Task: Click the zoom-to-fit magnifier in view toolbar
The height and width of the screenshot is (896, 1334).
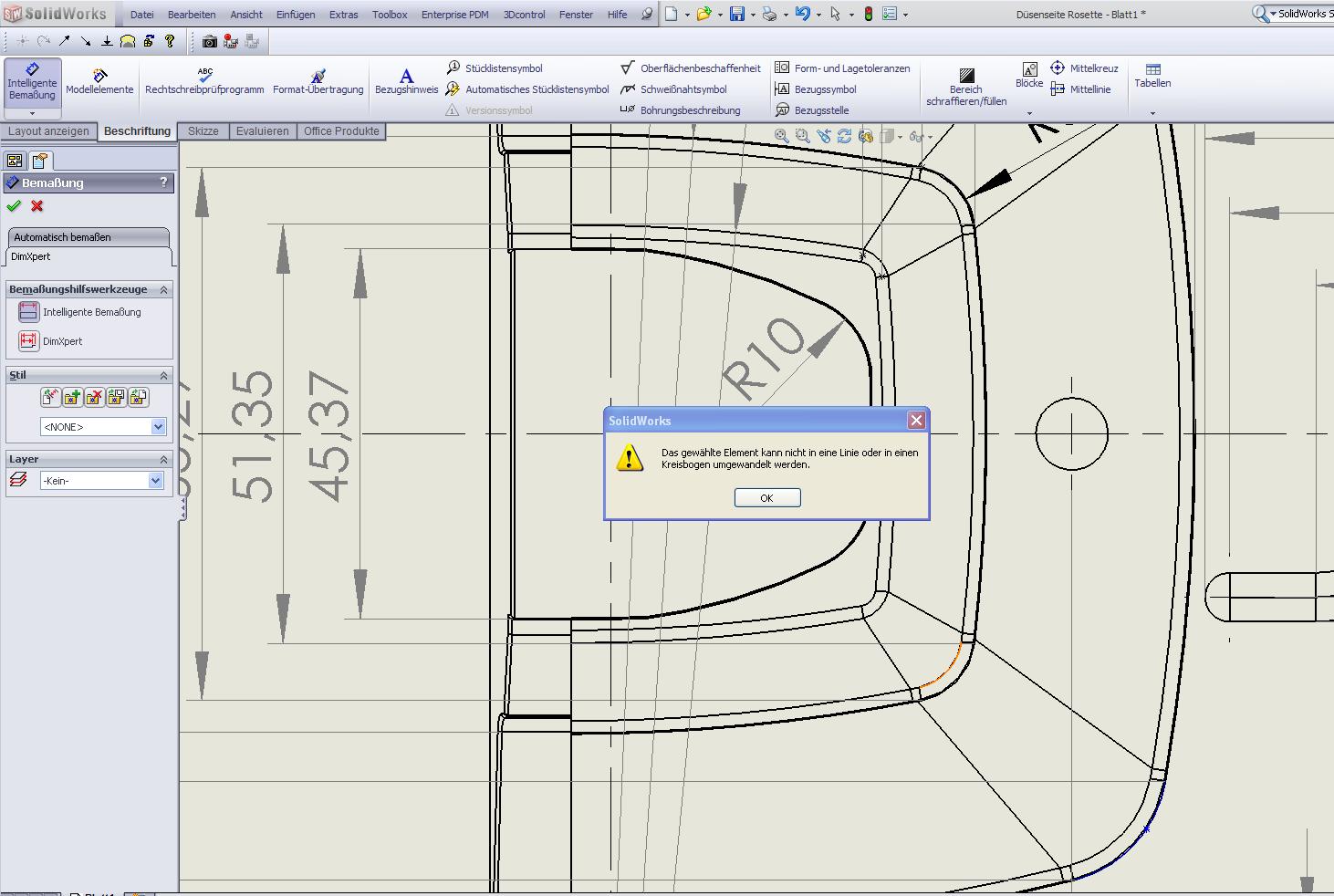Action: (x=782, y=136)
